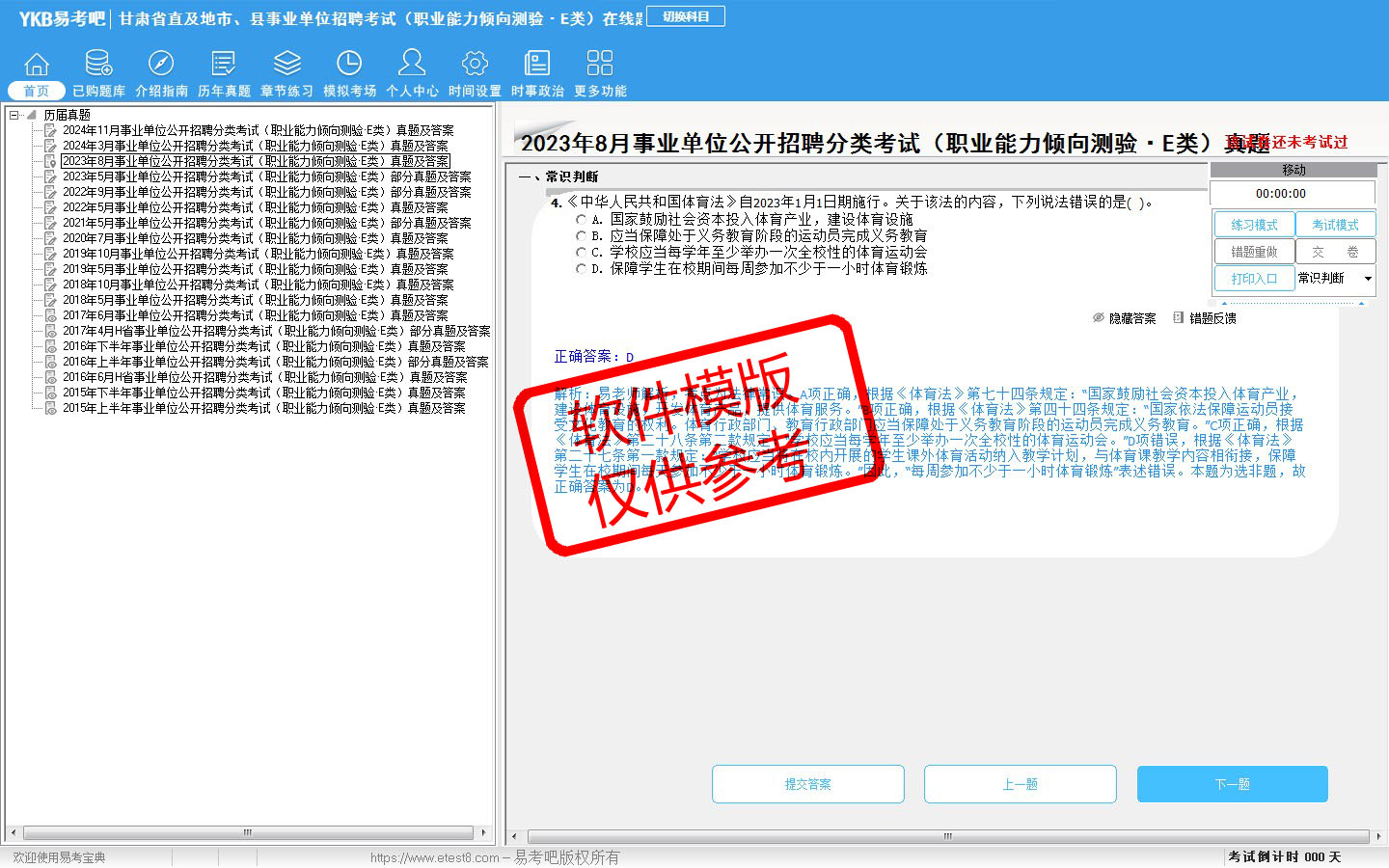Open the 历年真题 past papers icon
This screenshot has height=868, width=1389.
point(224,65)
